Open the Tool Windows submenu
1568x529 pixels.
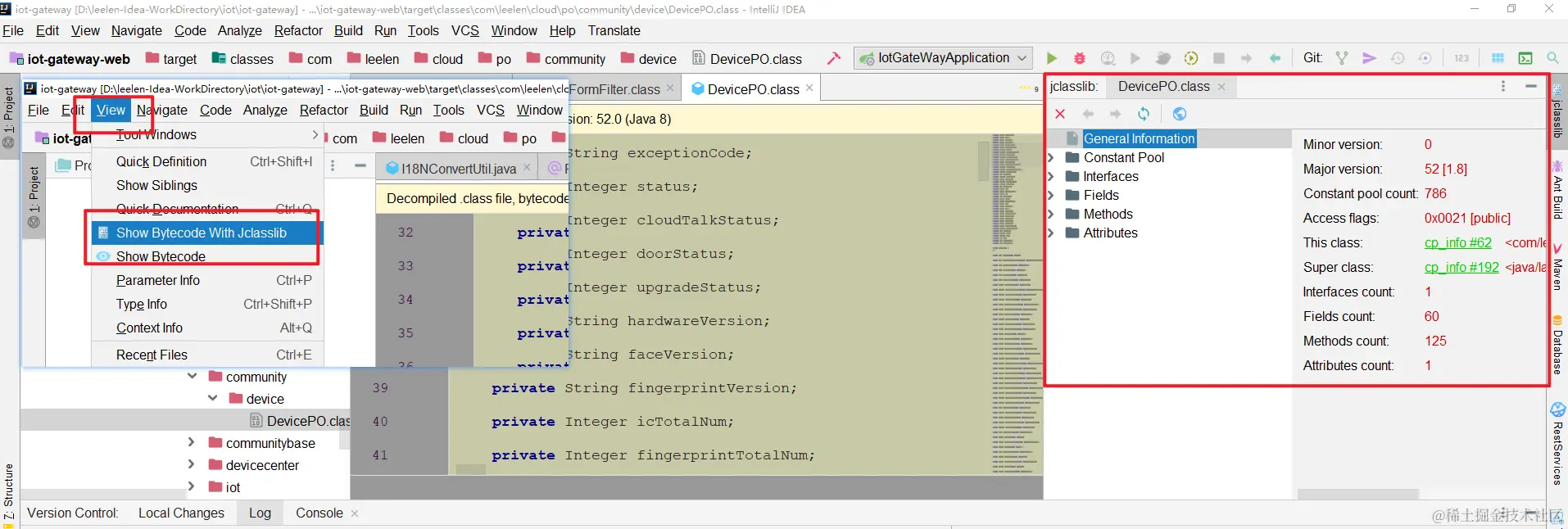click(208, 134)
